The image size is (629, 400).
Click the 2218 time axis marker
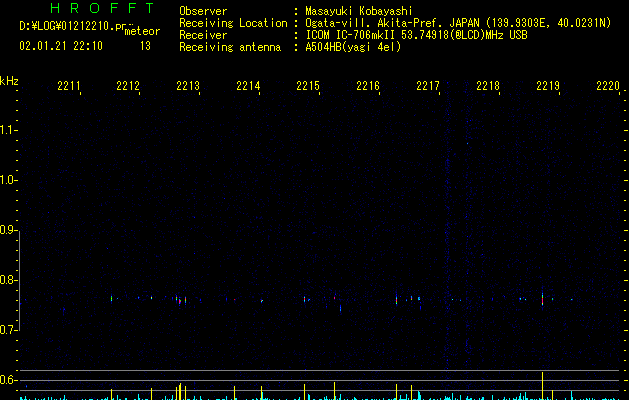coord(488,85)
